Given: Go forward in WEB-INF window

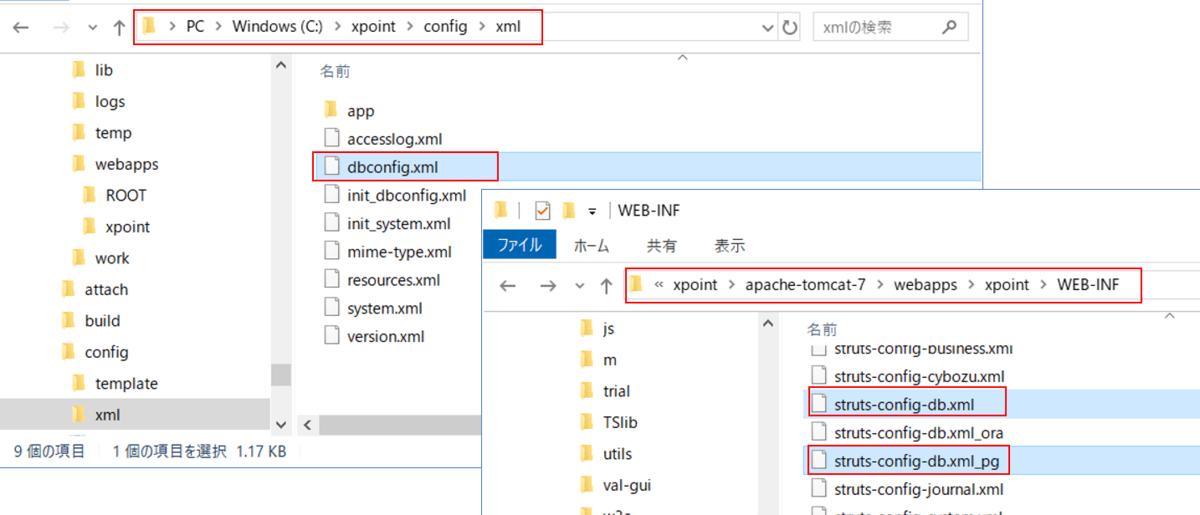Looking at the screenshot, I should tap(547, 286).
